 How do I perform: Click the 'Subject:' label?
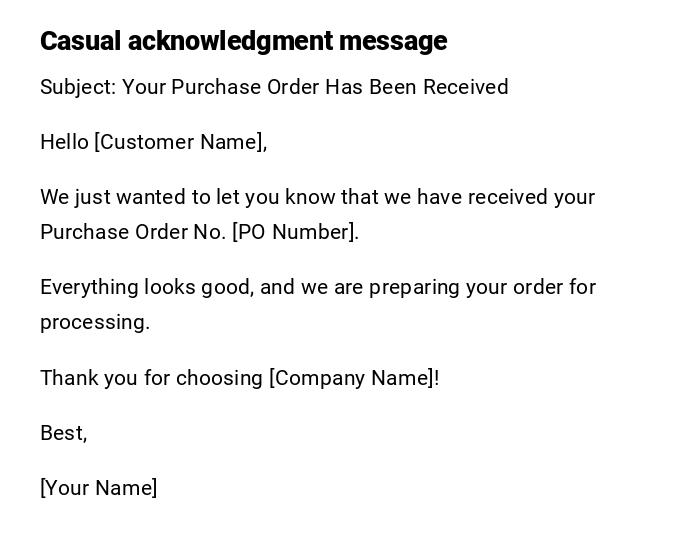[x=78, y=87]
